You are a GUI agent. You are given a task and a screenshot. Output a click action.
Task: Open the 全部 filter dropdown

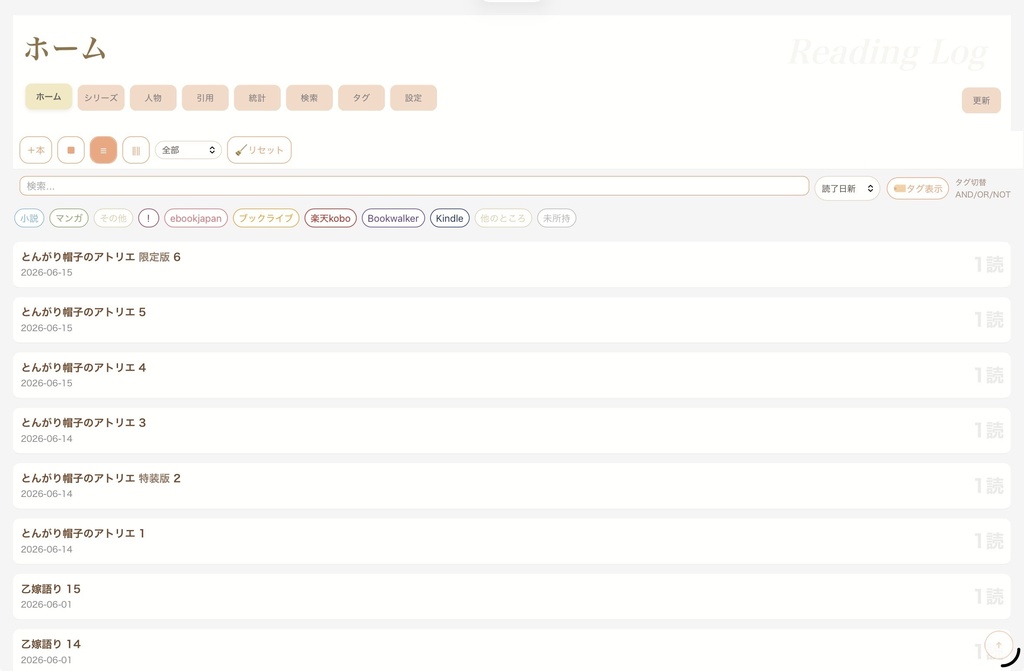tap(188, 150)
